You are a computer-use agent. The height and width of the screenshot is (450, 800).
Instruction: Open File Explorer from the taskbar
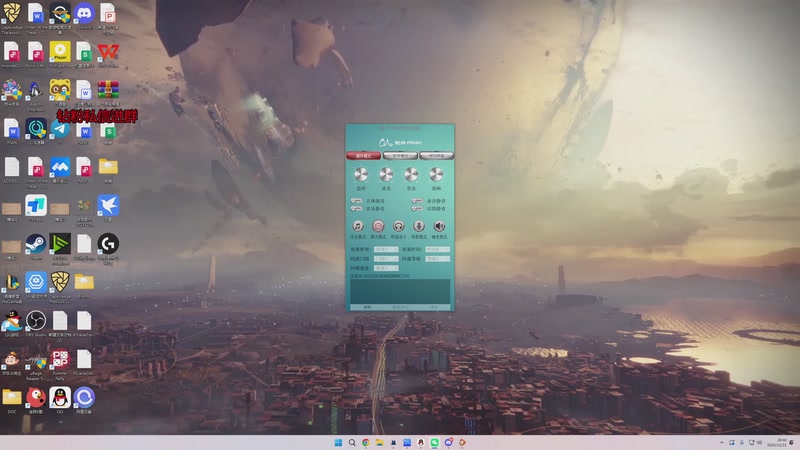pos(380,442)
